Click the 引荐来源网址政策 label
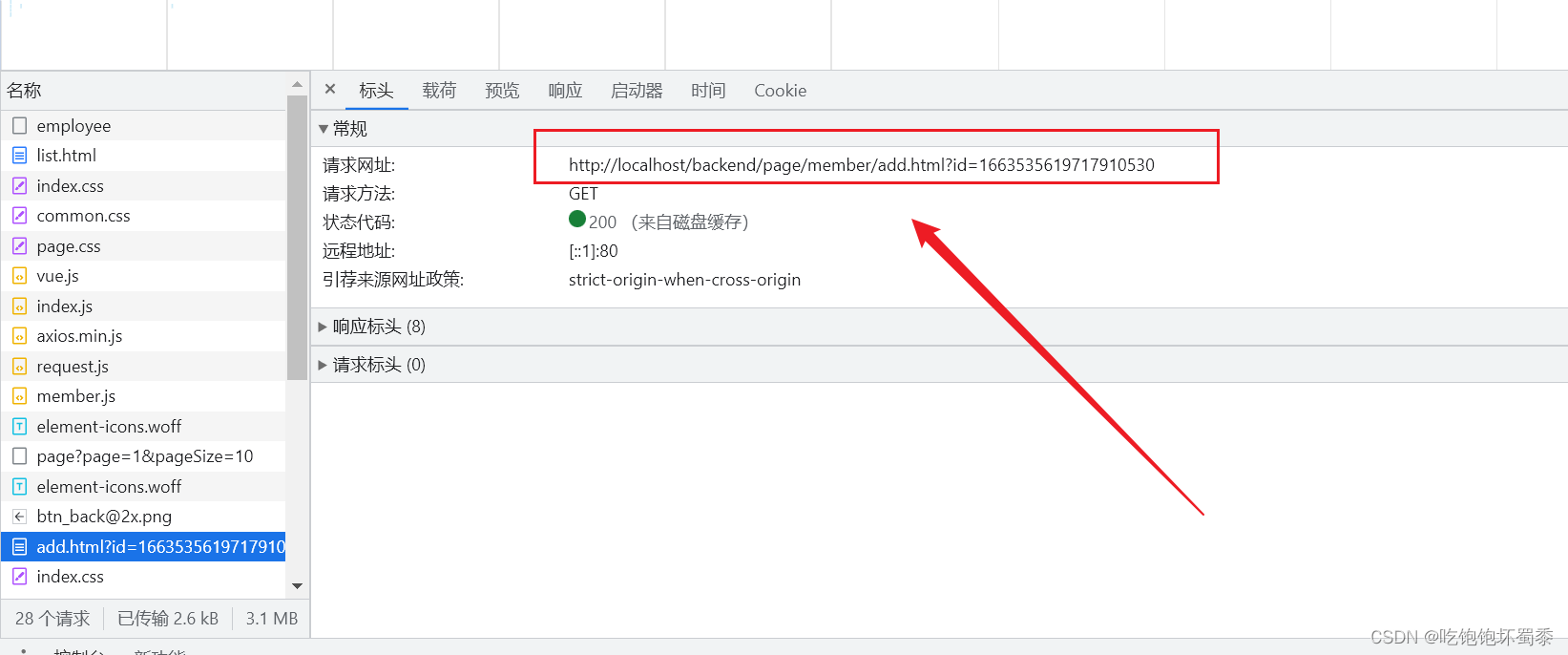Viewport: 1568px width, 655px height. 392,279
